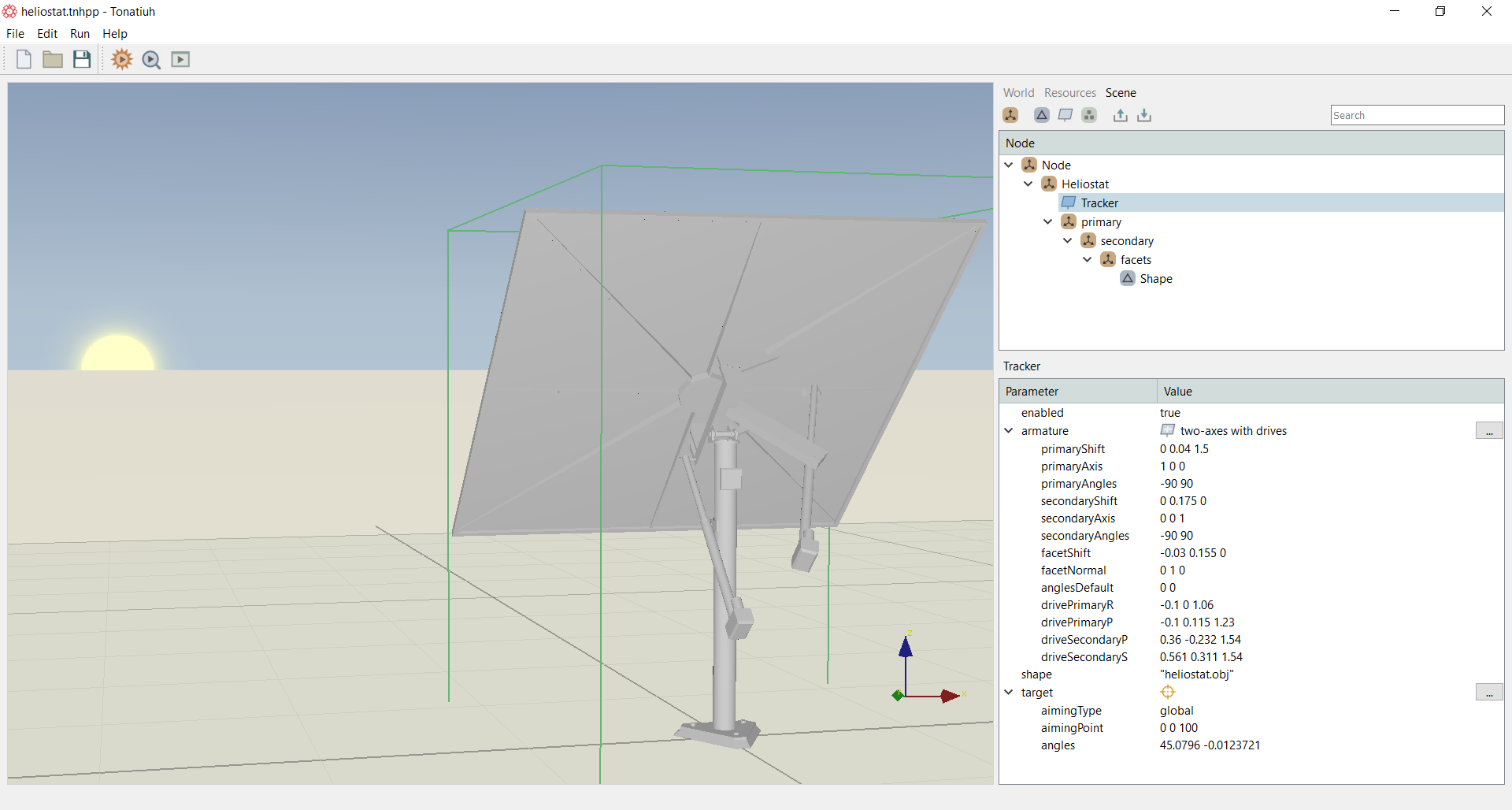Click the ellipsis button for armature

[x=1489, y=431]
